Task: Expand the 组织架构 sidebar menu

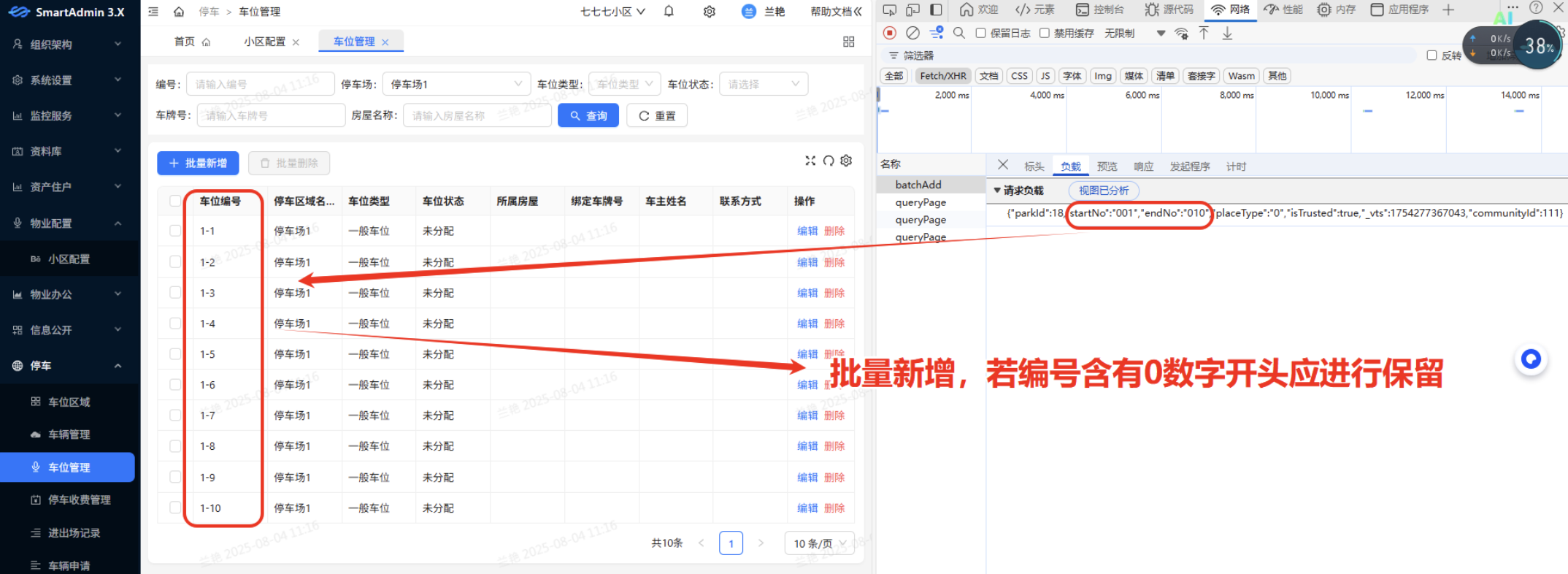Action: [x=69, y=45]
